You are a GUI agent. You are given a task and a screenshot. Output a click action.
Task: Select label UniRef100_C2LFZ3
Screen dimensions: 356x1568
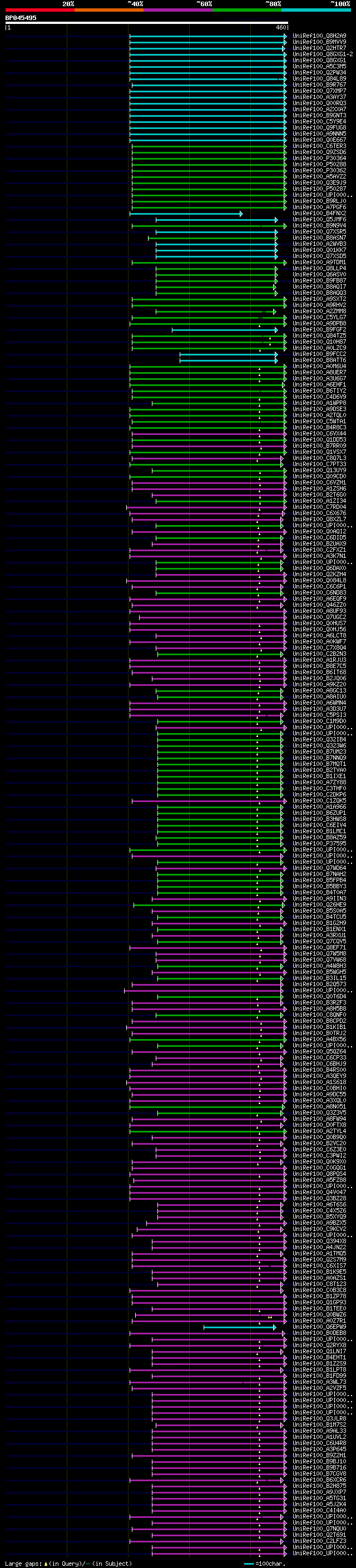(319, 1541)
